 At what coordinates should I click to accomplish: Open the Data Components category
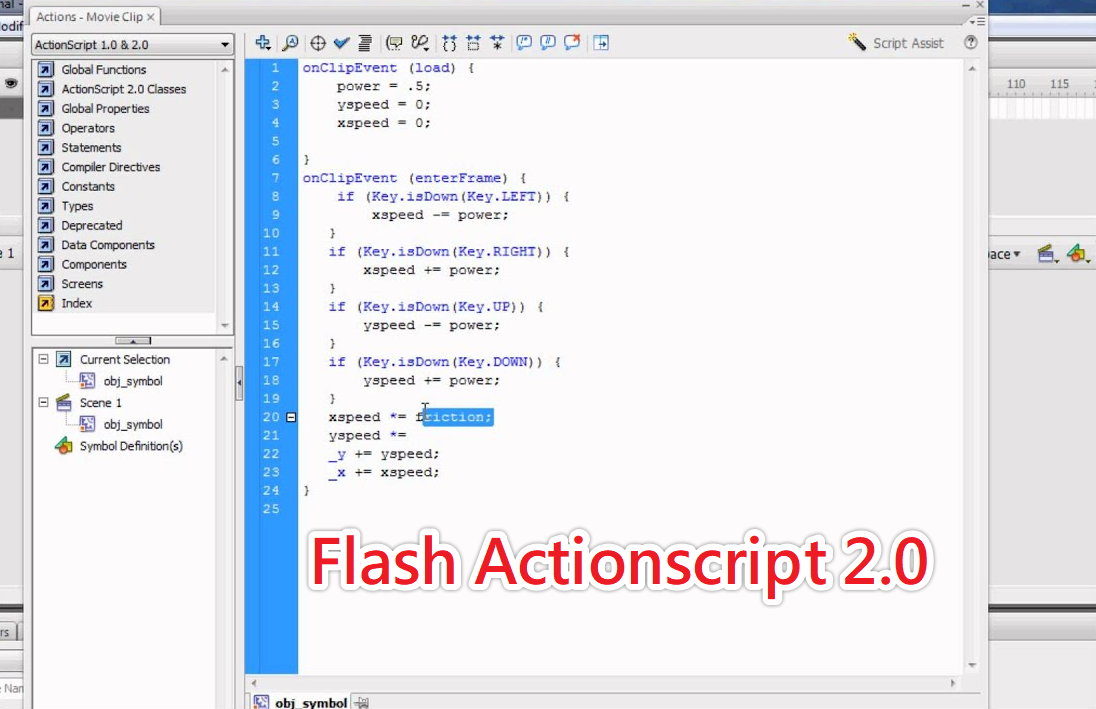click(108, 245)
